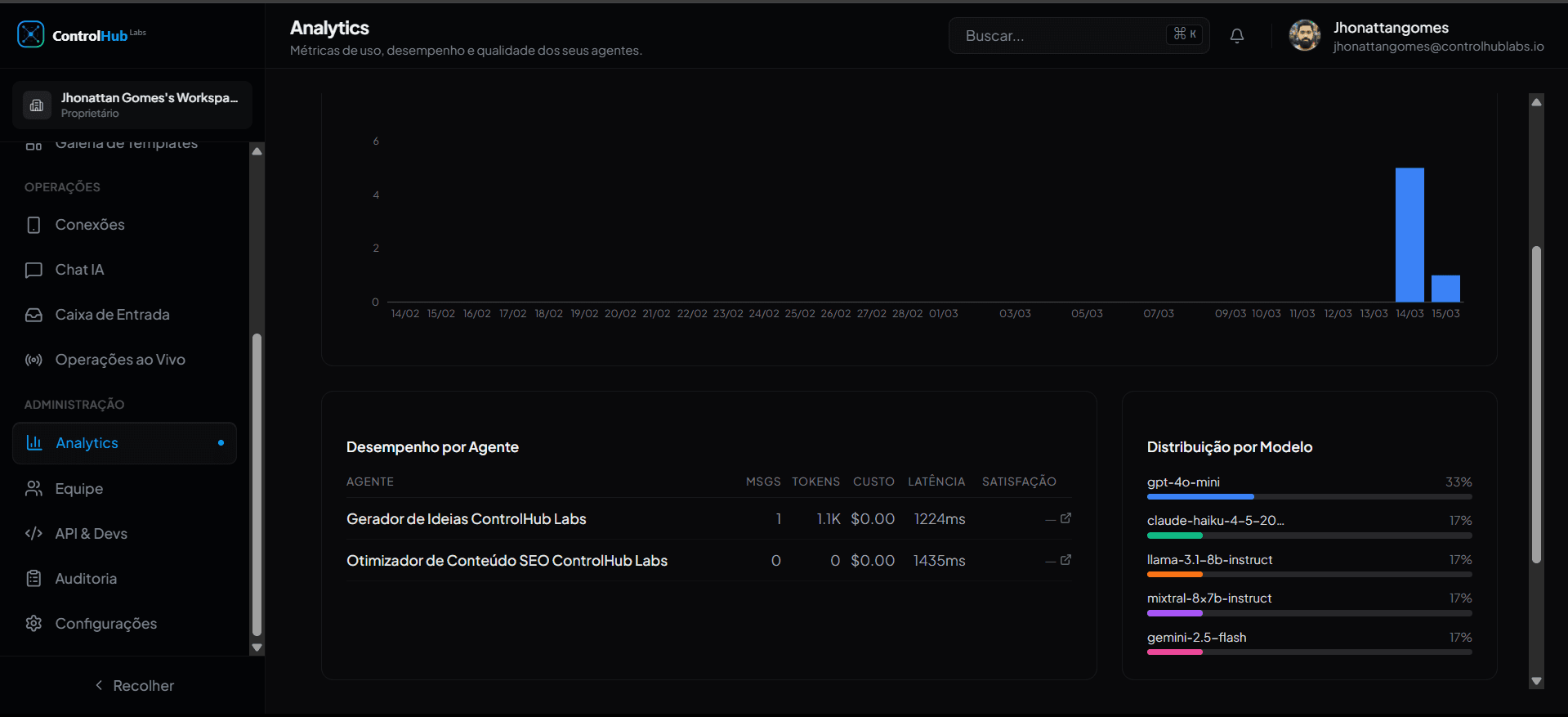This screenshot has height=717, width=1568.
Task: Click the short 15/03 chart bar
Action: coord(1445,289)
